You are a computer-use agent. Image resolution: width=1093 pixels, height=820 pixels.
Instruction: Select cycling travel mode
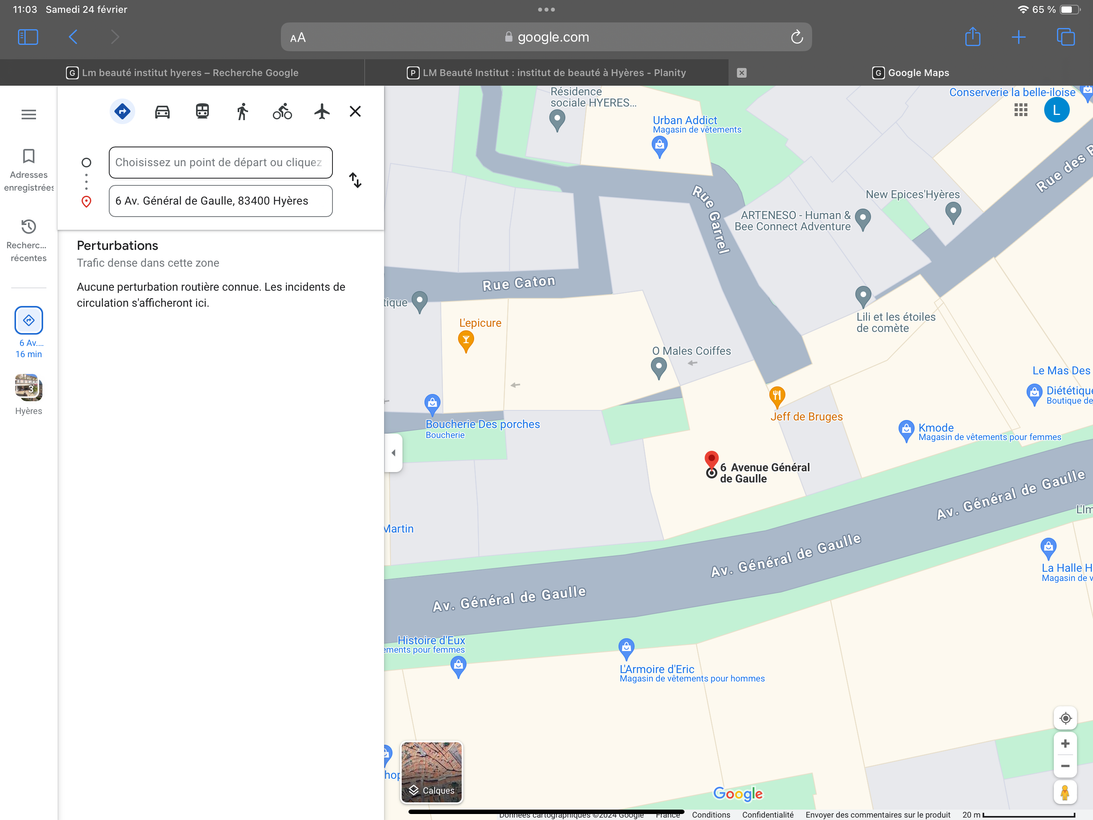tap(282, 112)
